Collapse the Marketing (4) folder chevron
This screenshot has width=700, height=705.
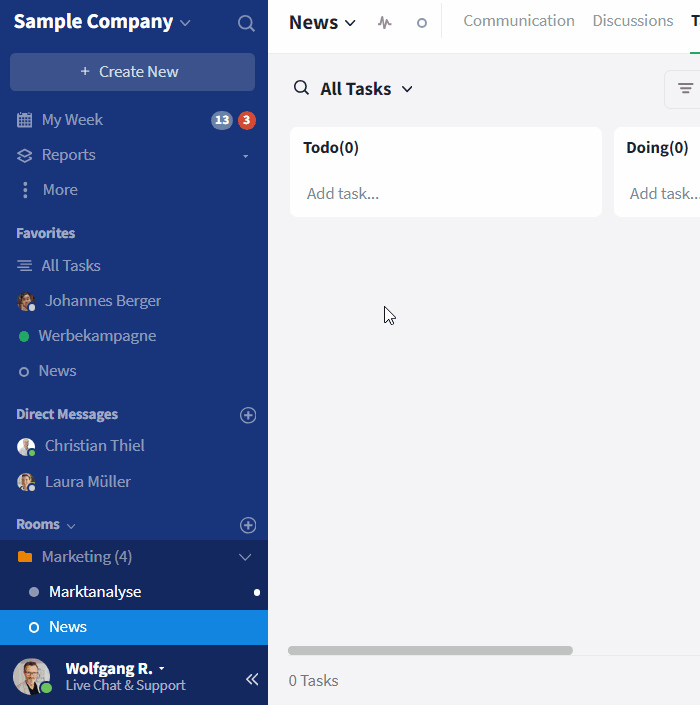[245, 558]
